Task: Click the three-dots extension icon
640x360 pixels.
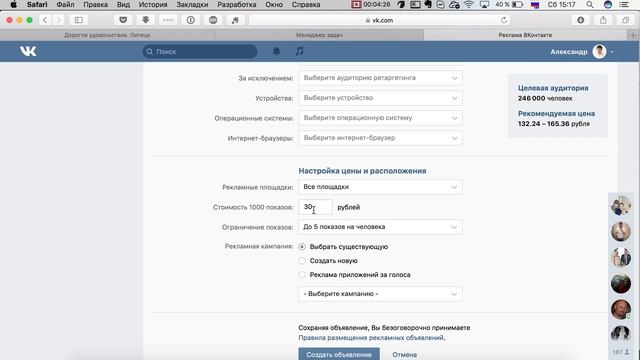Action: [x=168, y=20]
